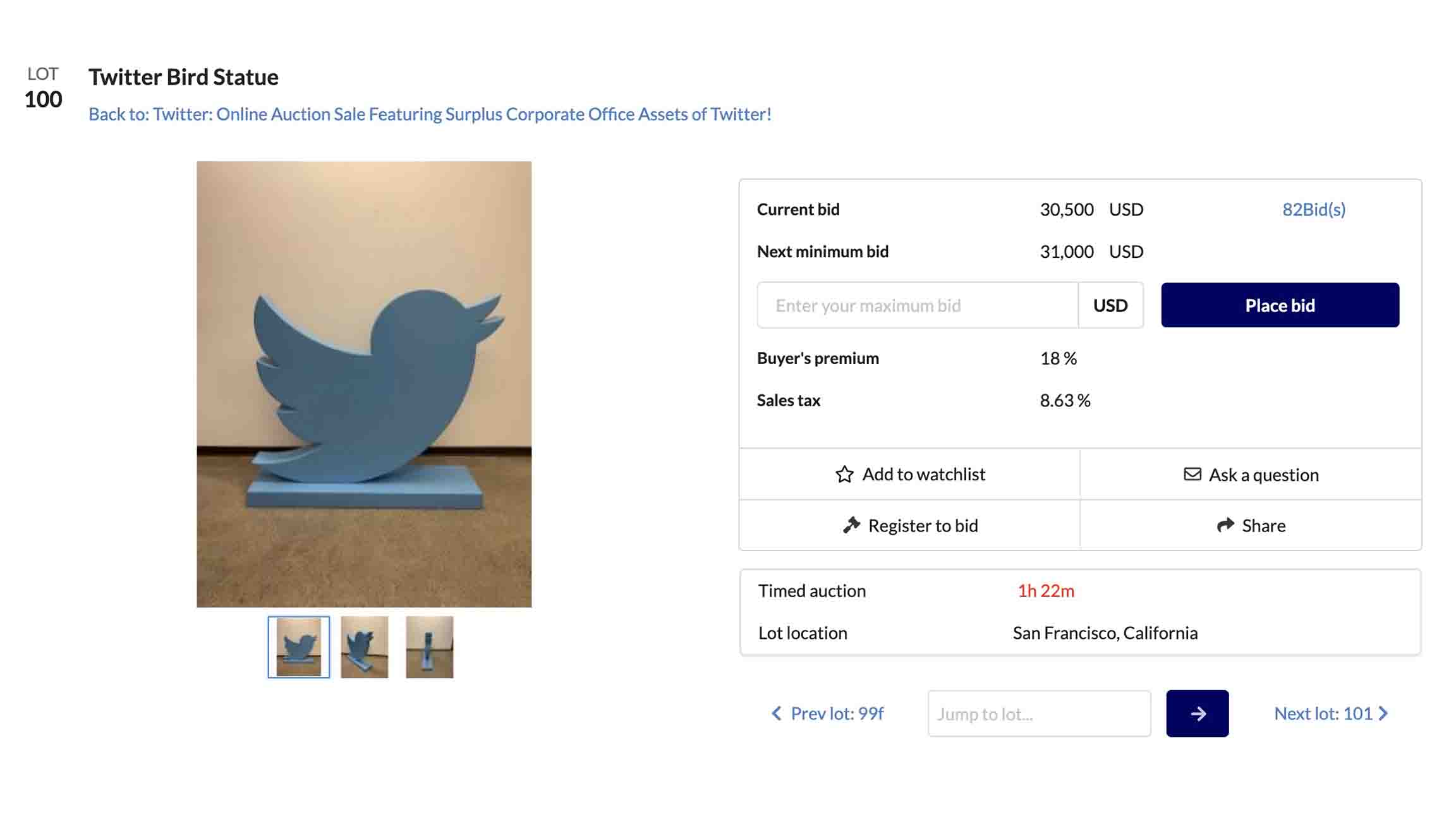Go back to the Twitter auction sale listing

[x=430, y=114]
